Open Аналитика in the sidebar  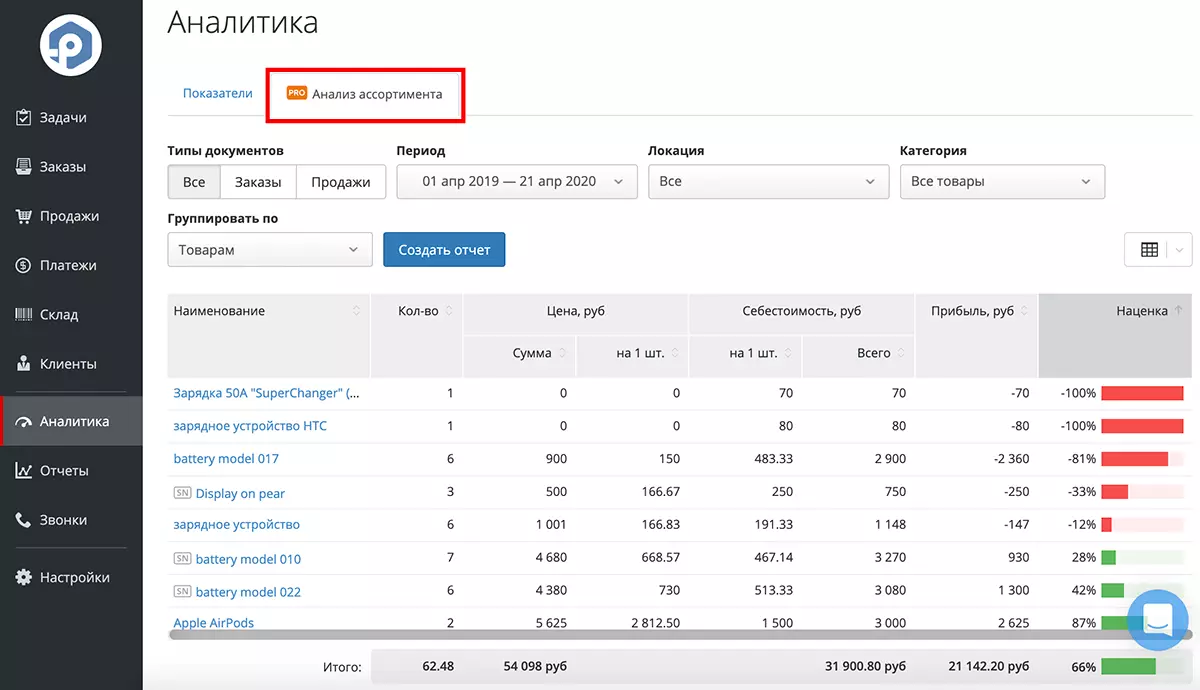pyautogui.click(x=71, y=421)
